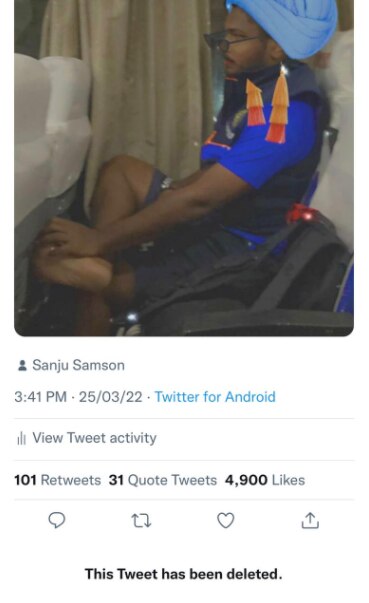This screenshot has width=369, height=603.
Task: Retweet using the arrows icon
Action: [x=141, y=521]
